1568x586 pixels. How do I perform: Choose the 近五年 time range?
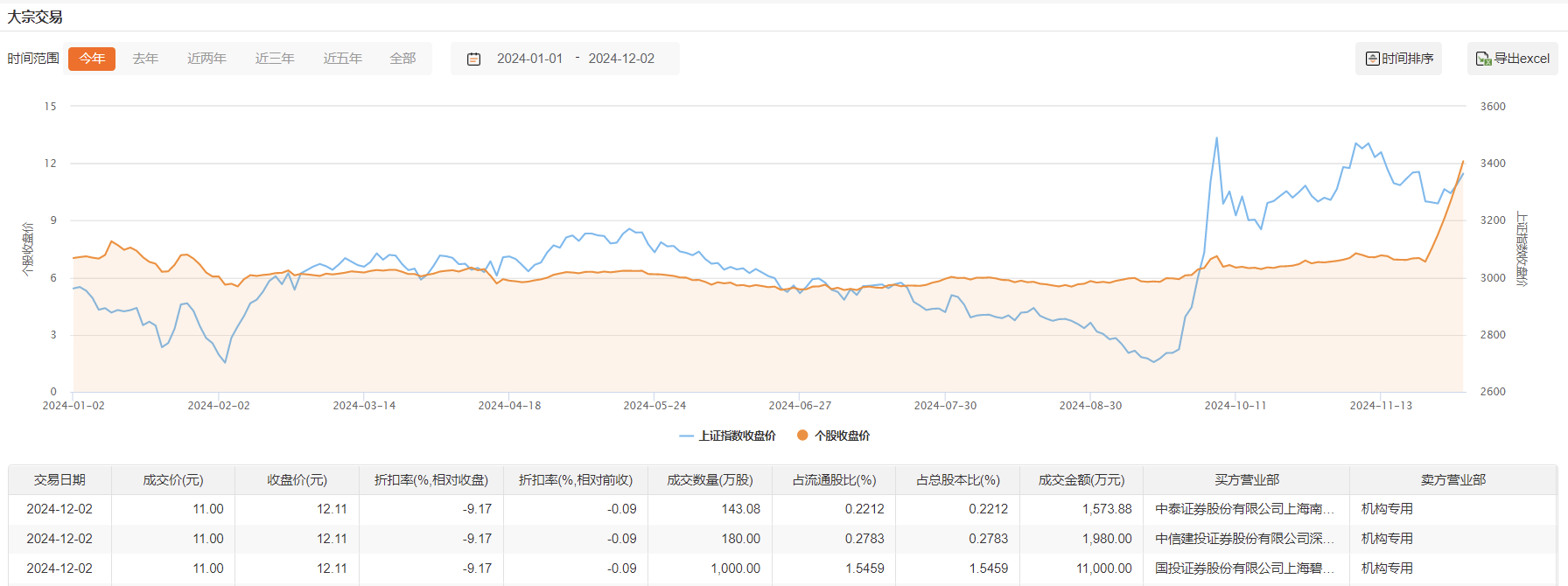pos(342,59)
